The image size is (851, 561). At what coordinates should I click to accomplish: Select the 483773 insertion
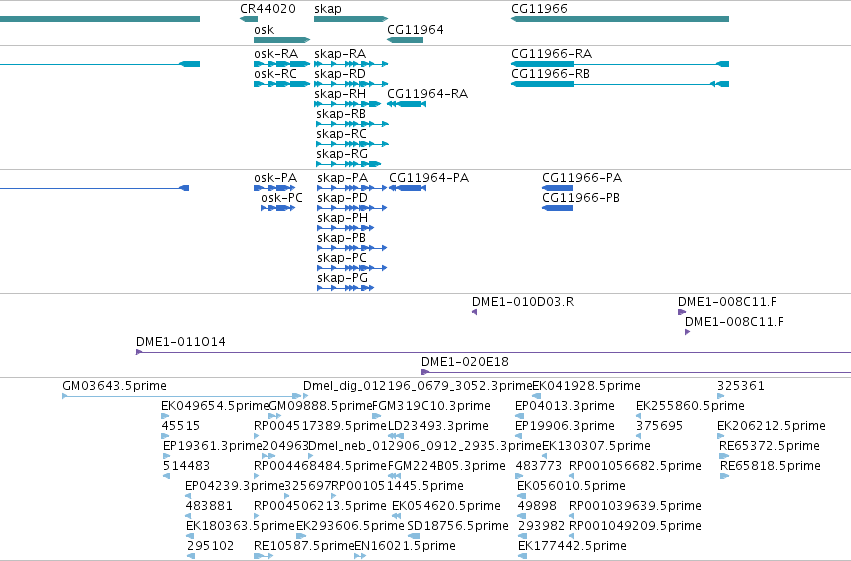coord(519,476)
